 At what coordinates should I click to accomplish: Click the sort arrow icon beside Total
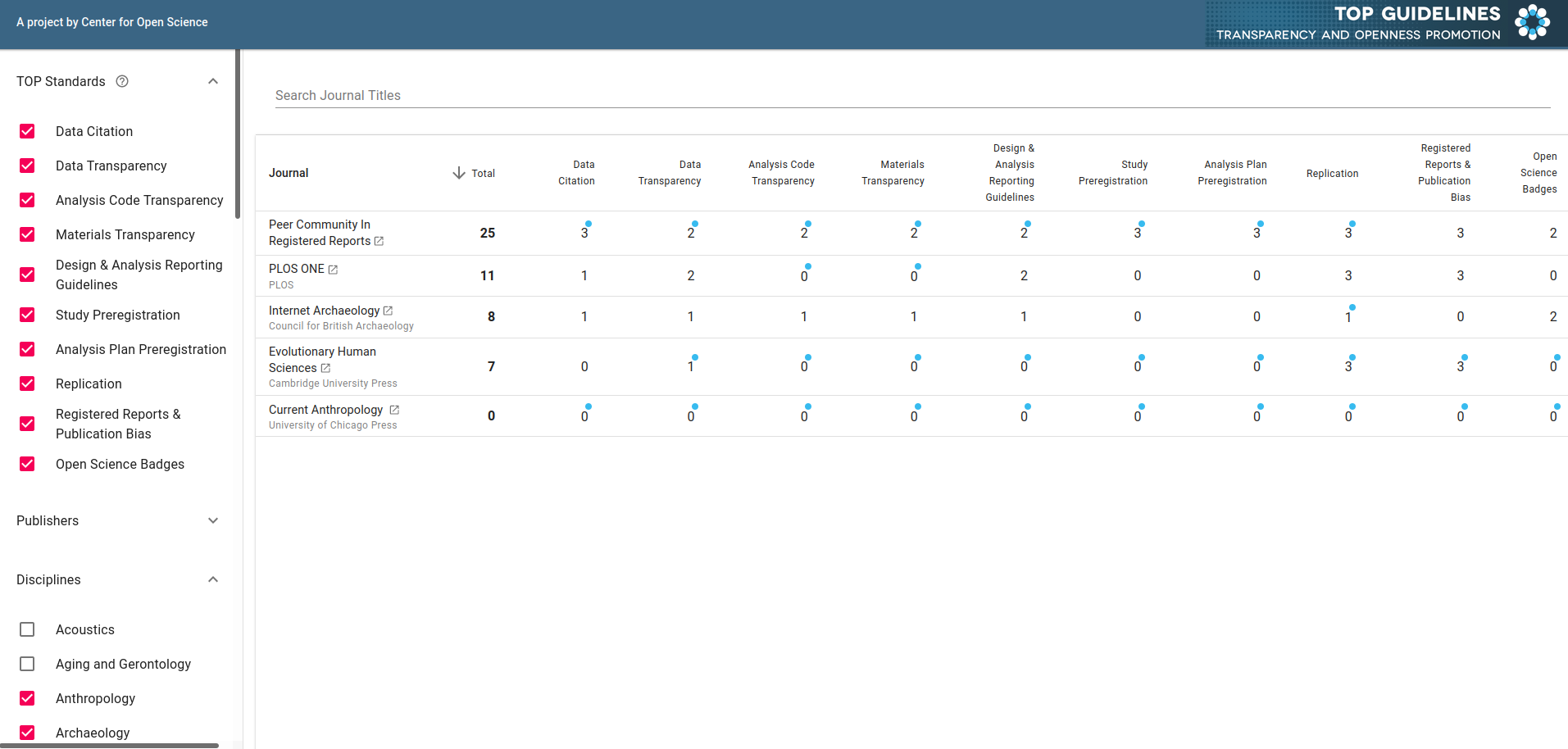coord(459,173)
